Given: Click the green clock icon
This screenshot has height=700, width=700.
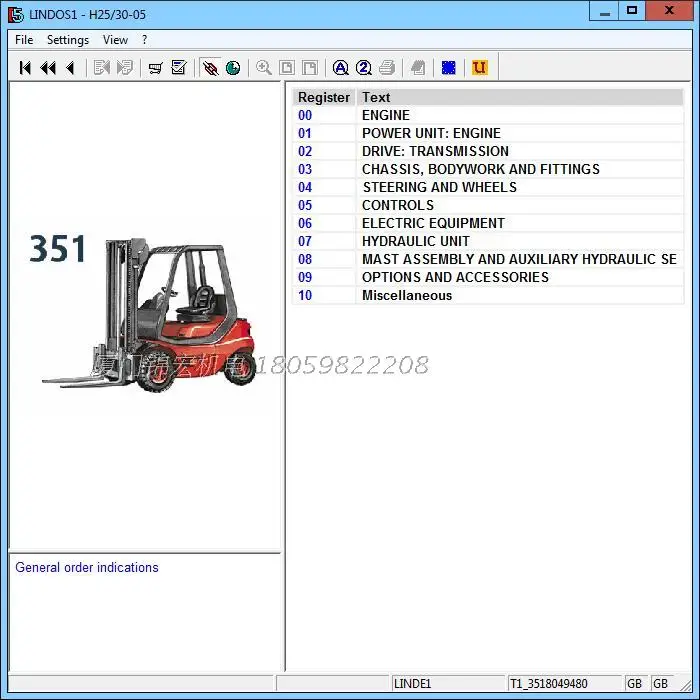Looking at the screenshot, I should tap(233, 68).
